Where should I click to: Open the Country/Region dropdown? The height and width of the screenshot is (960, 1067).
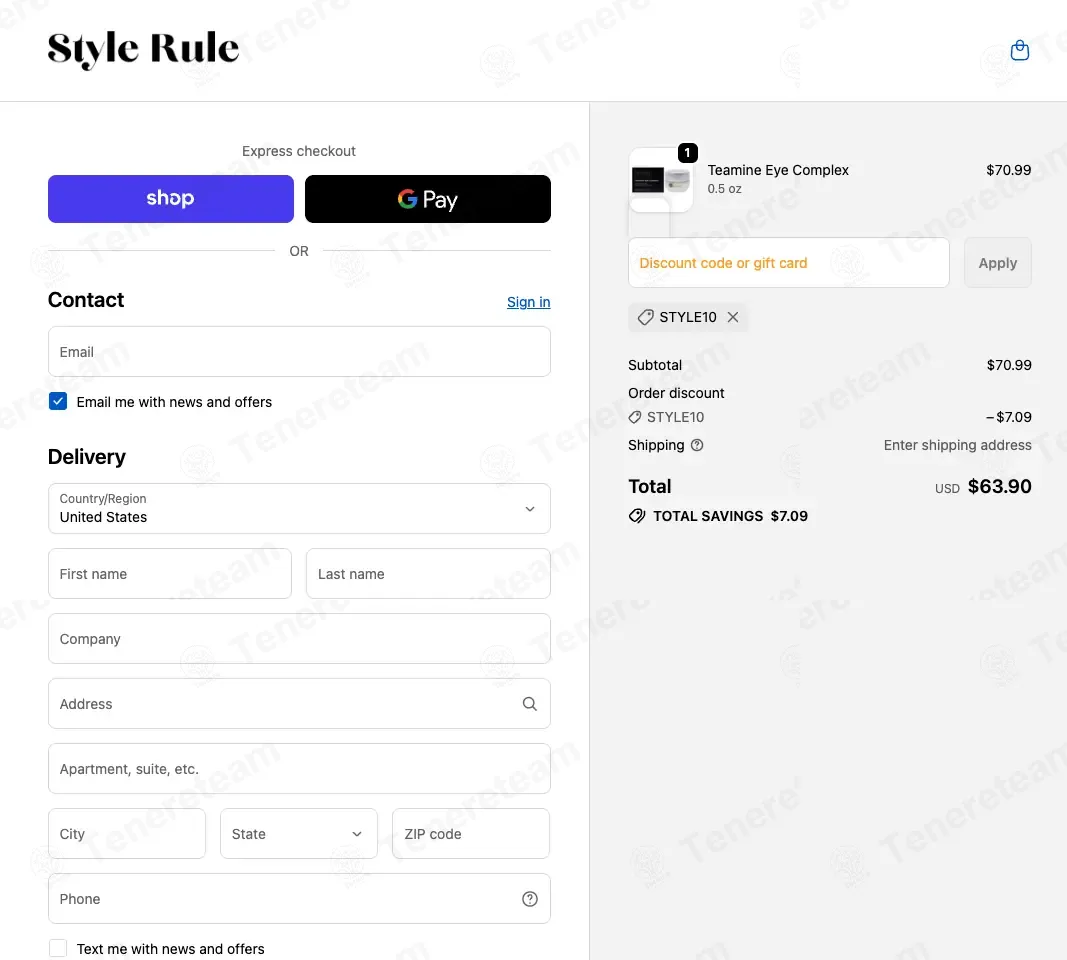299,508
